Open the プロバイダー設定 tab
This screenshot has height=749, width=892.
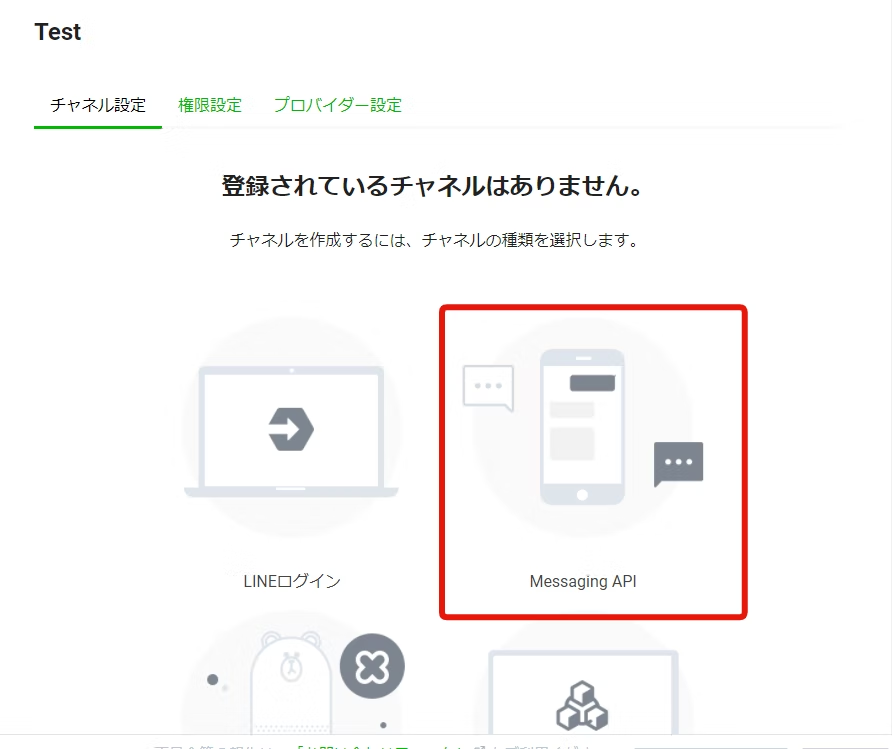[337, 105]
